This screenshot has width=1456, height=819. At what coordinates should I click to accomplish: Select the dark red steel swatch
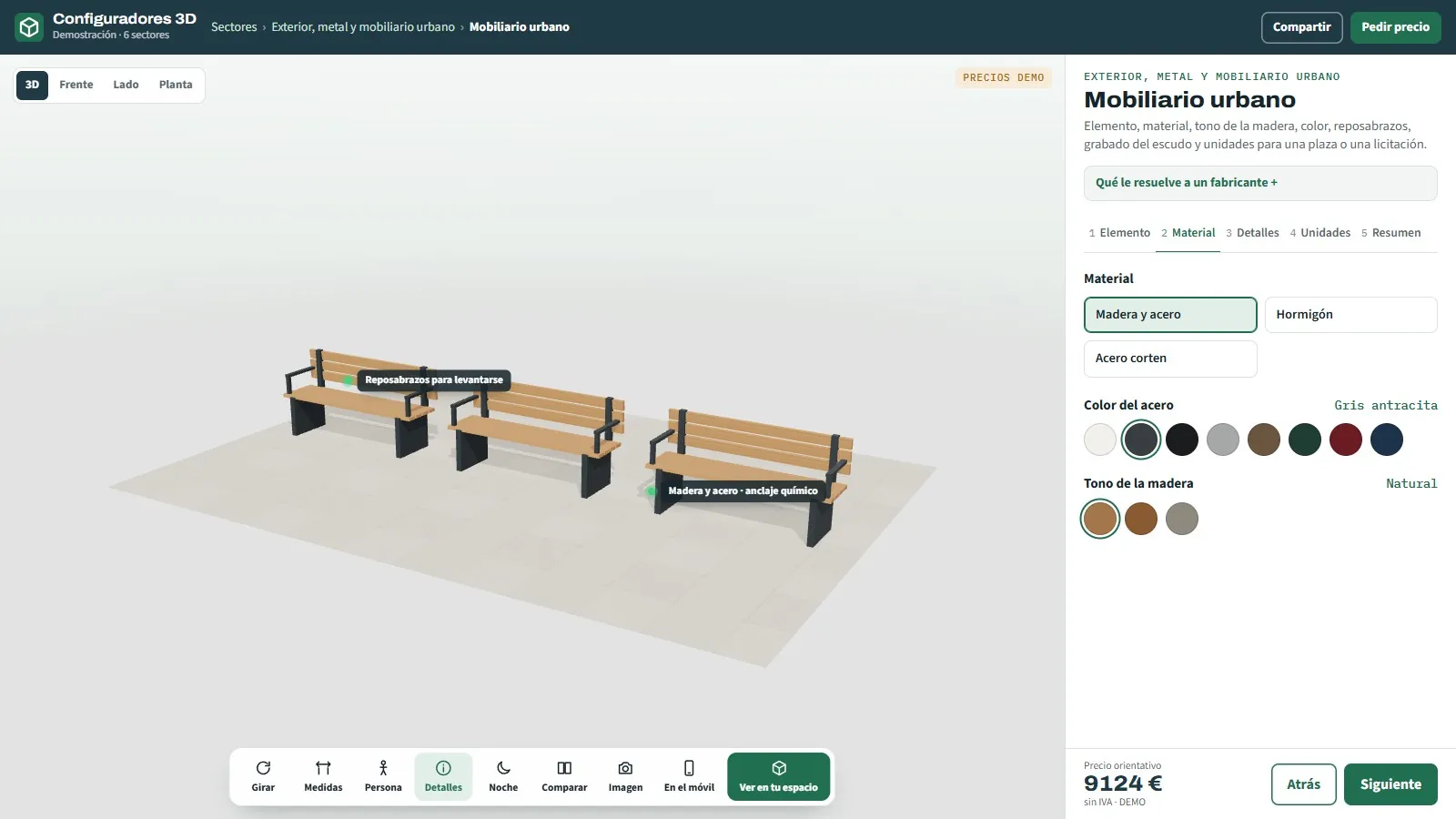point(1346,440)
